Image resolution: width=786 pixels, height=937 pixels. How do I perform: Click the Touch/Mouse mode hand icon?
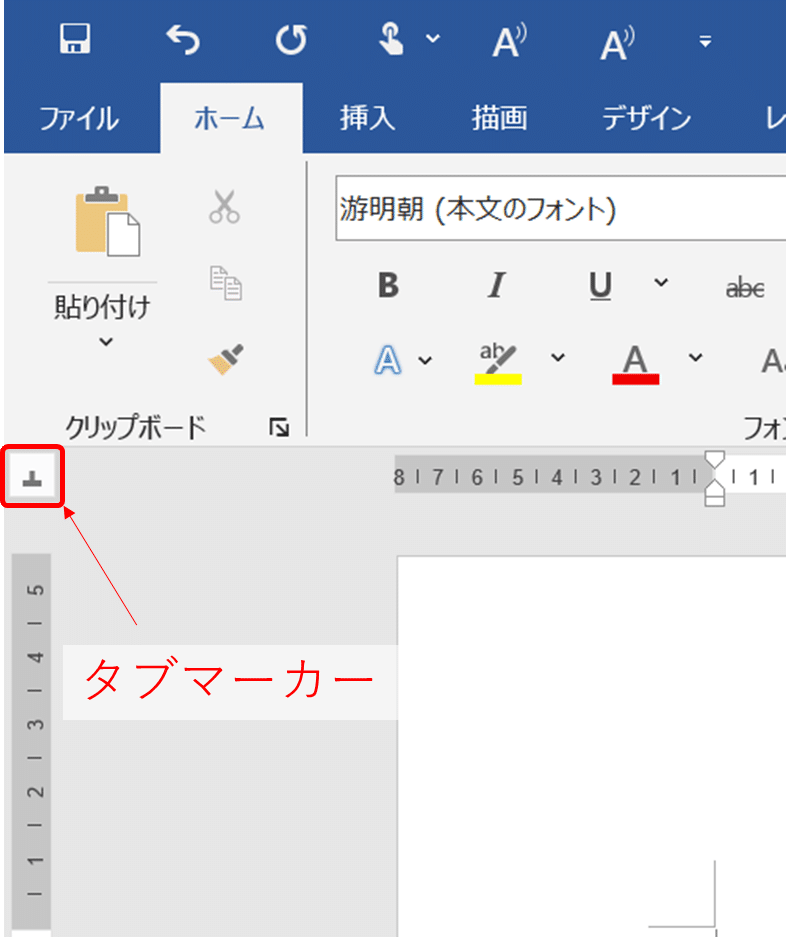[392, 40]
